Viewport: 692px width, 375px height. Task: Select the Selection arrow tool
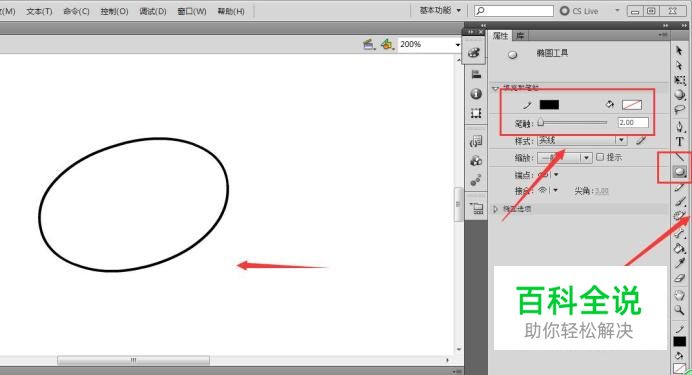click(679, 50)
